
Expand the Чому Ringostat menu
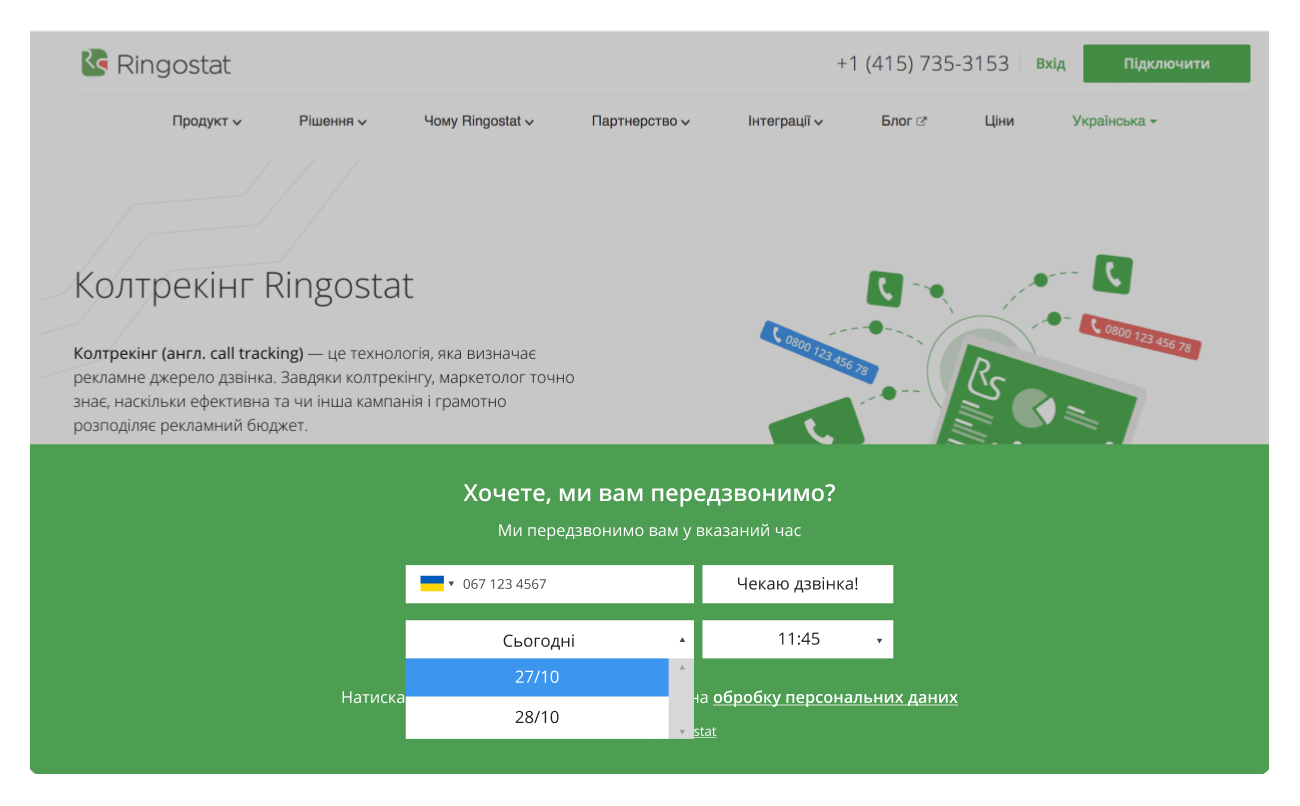[x=479, y=121]
